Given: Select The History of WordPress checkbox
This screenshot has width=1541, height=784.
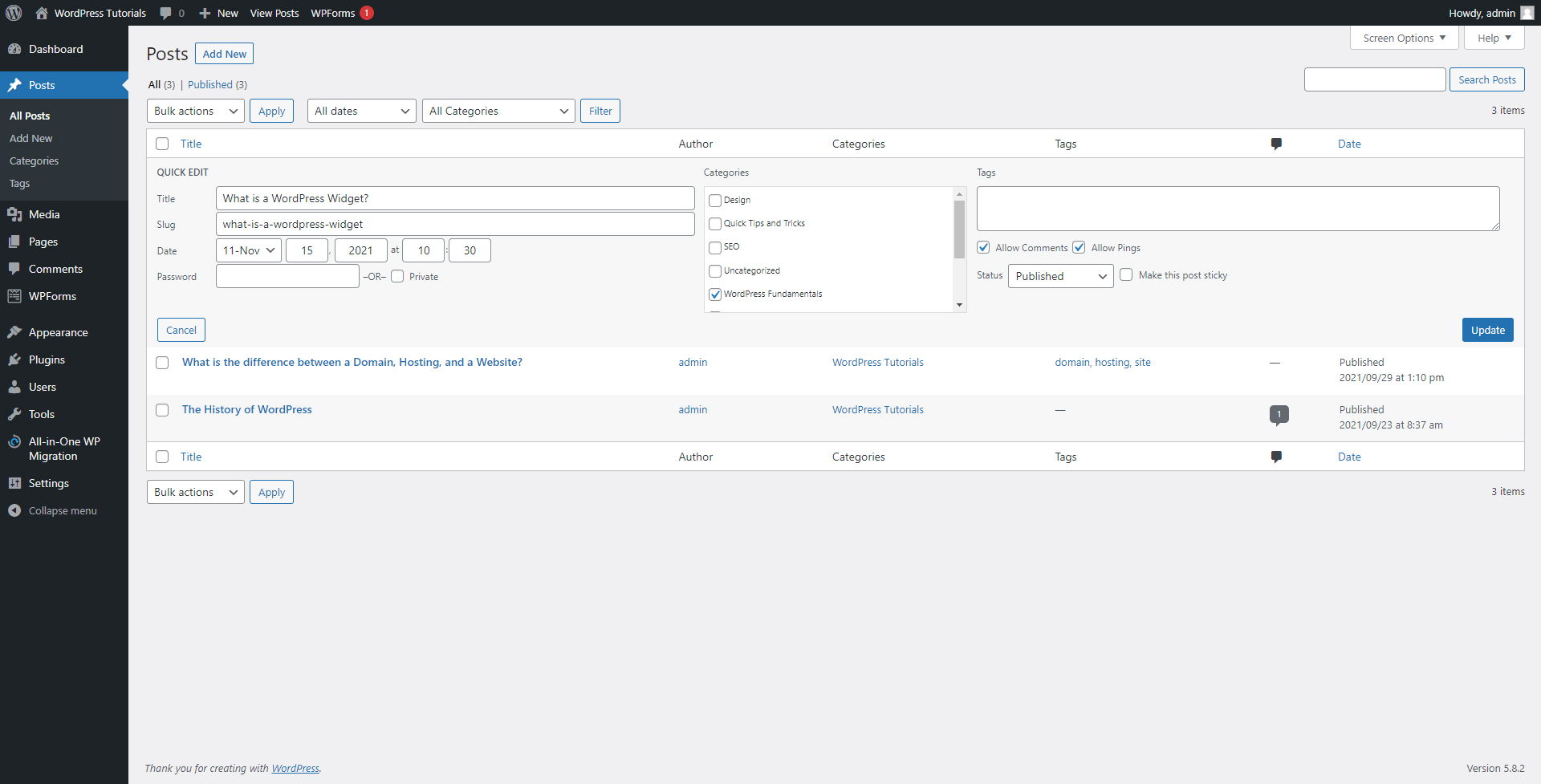Looking at the screenshot, I should point(162,410).
